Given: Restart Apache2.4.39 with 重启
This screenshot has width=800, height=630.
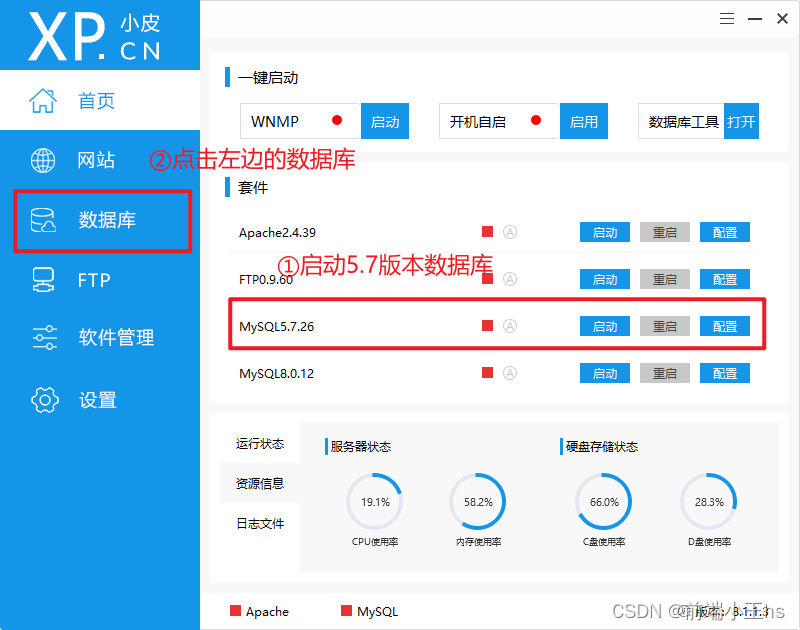Looking at the screenshot, I should [665, 232].
